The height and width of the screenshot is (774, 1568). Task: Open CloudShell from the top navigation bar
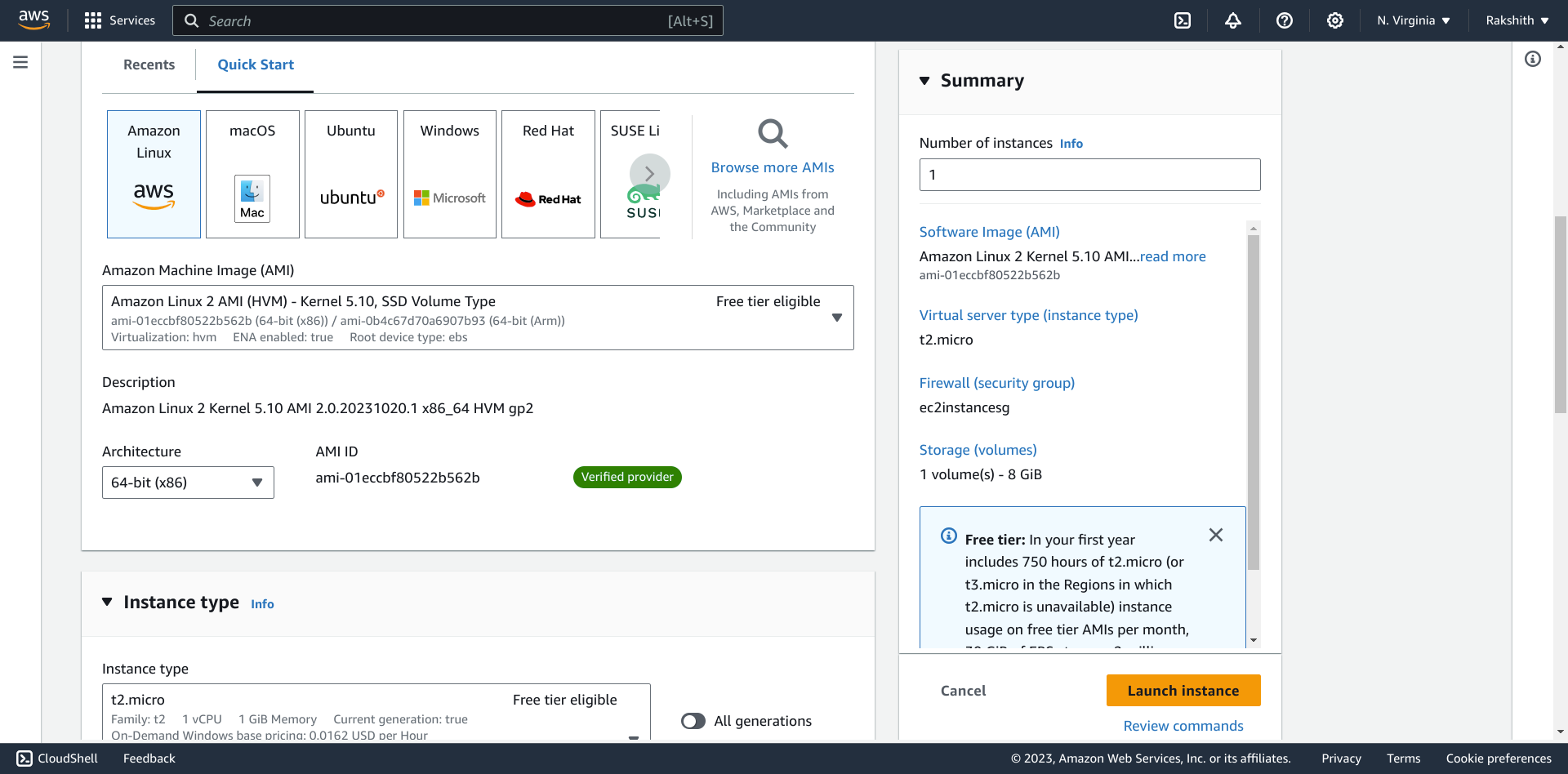click(1182, 20)
